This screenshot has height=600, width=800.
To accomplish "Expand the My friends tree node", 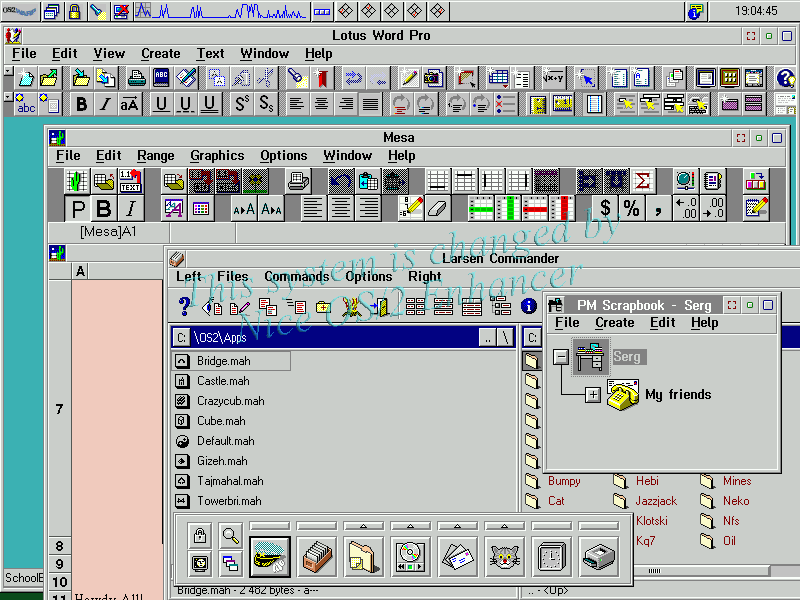I will (593, 394).
